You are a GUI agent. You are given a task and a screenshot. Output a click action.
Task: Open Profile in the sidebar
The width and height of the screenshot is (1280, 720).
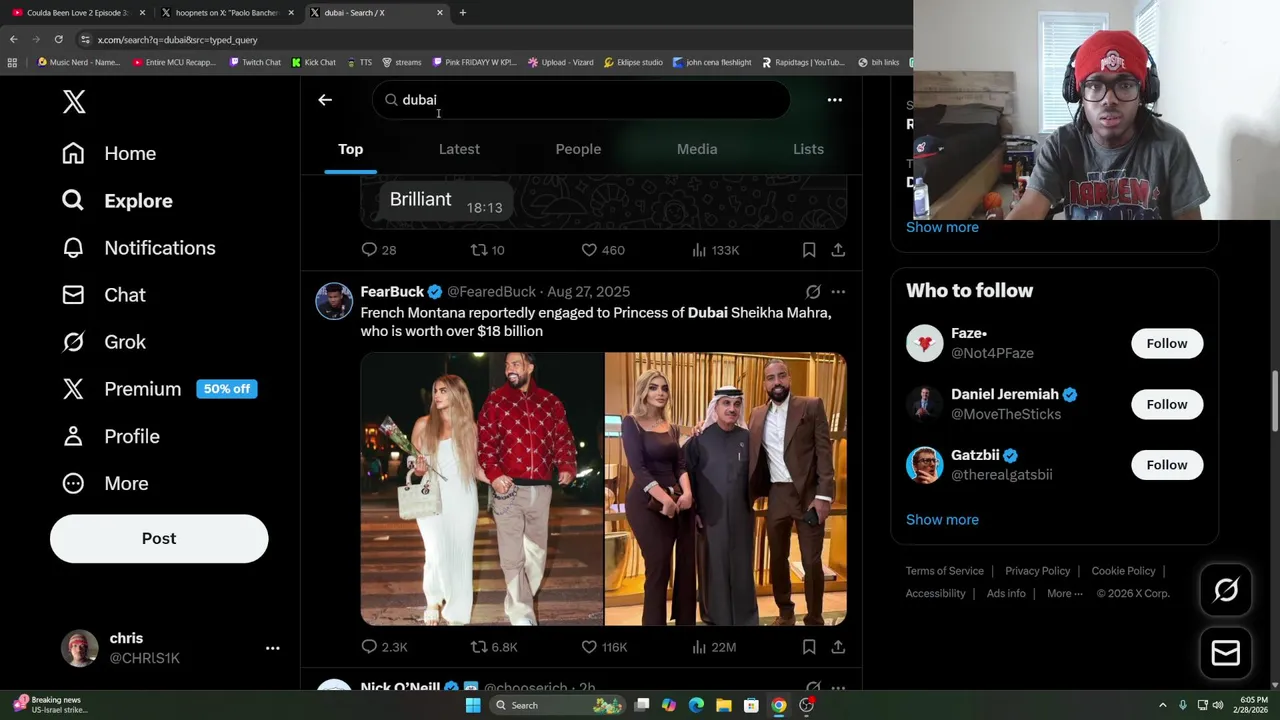110,436
